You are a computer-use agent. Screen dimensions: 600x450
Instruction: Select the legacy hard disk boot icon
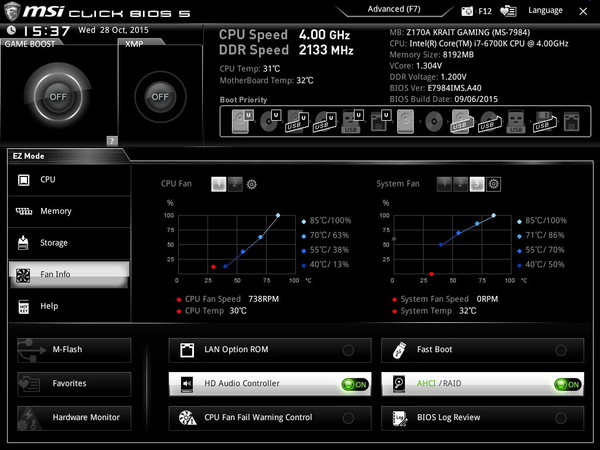coord(405,121)
